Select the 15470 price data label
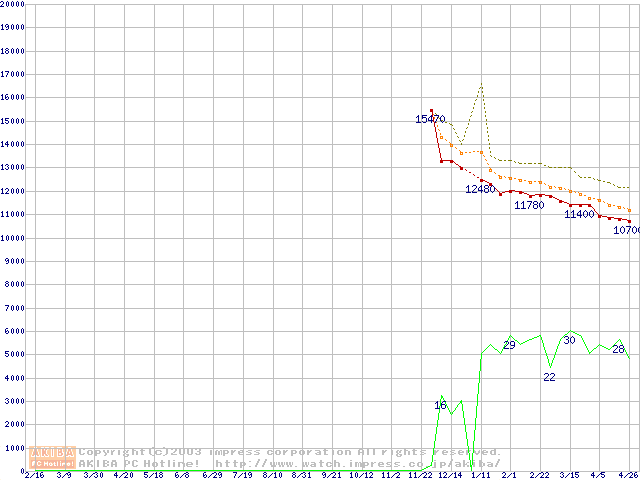 430,119
